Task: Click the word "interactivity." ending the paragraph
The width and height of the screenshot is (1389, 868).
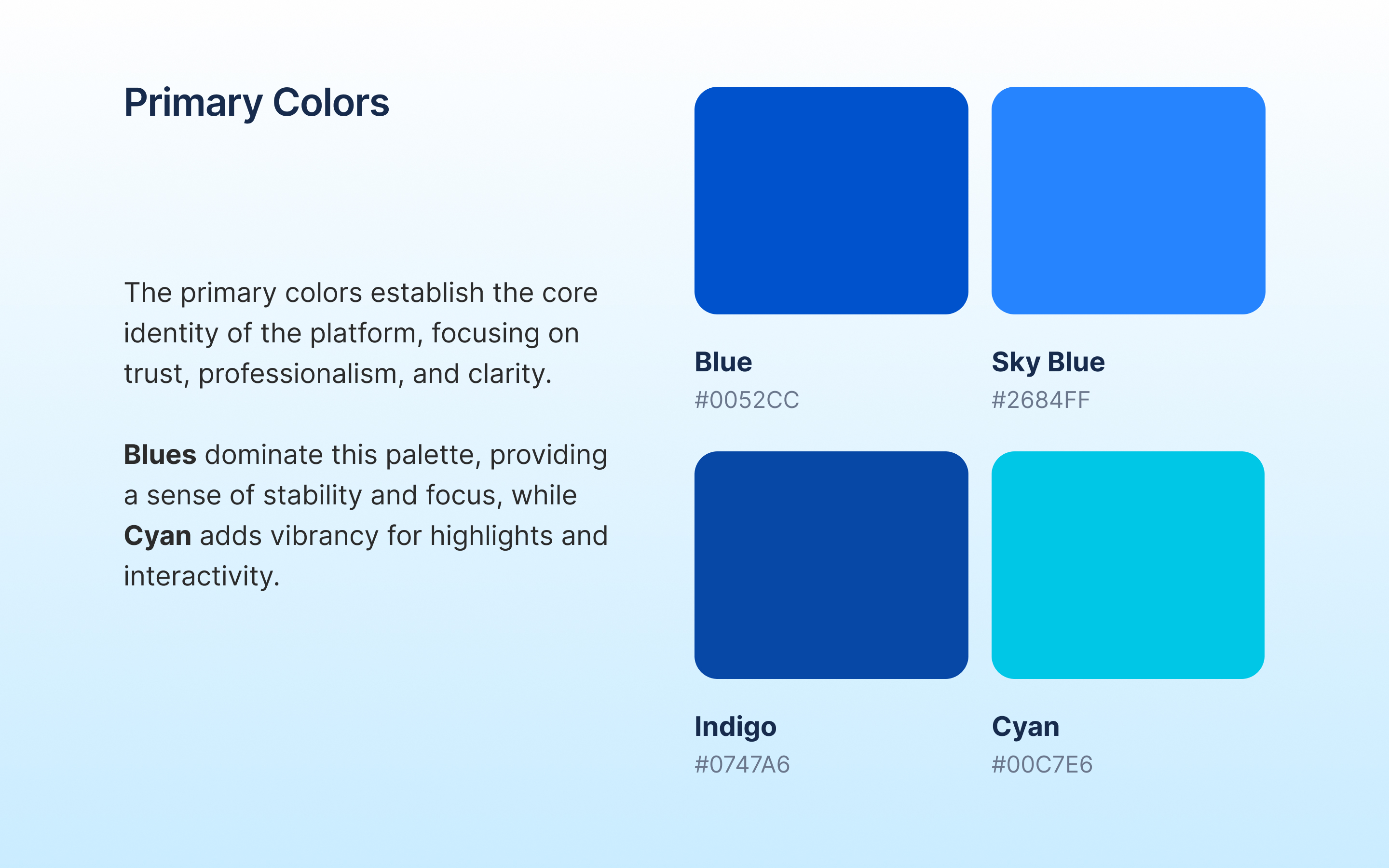Action: click(x=202, y=576)
